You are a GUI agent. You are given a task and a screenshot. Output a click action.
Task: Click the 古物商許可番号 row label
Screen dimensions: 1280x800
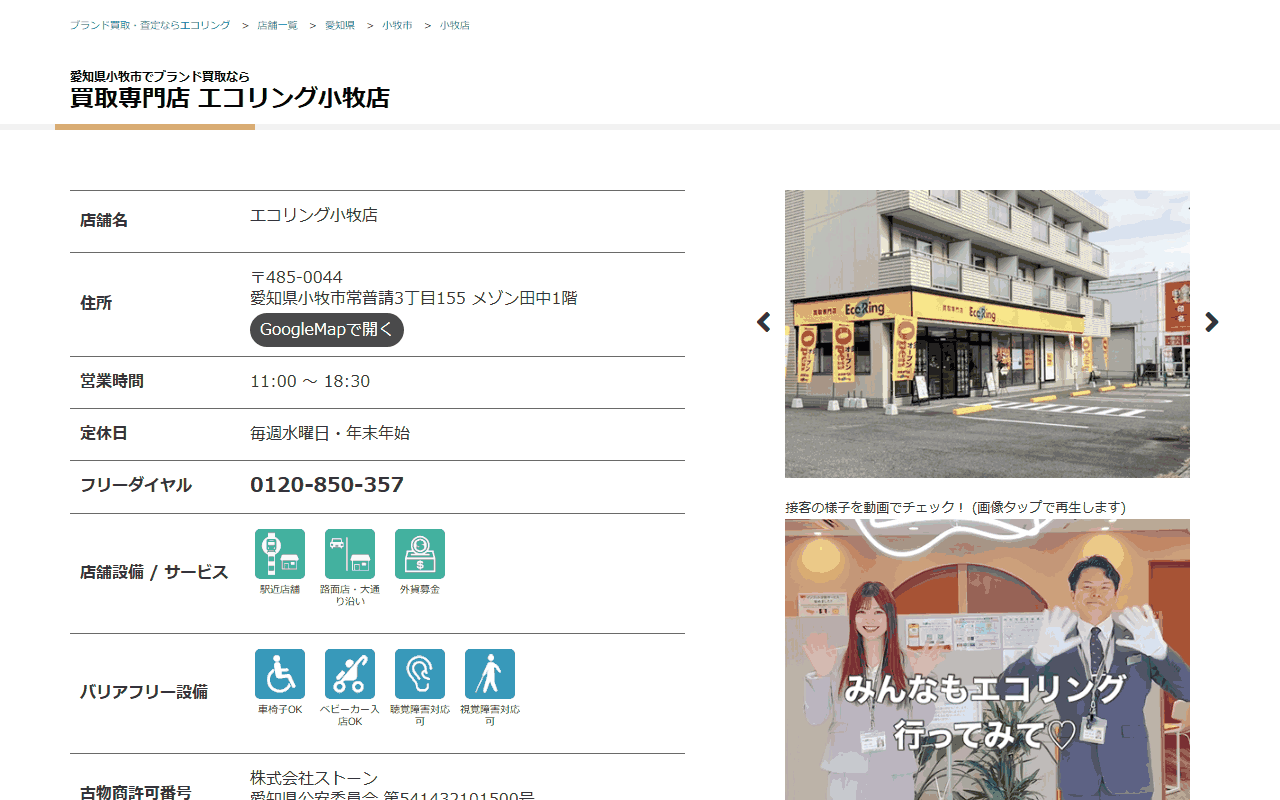pos(136,793)
